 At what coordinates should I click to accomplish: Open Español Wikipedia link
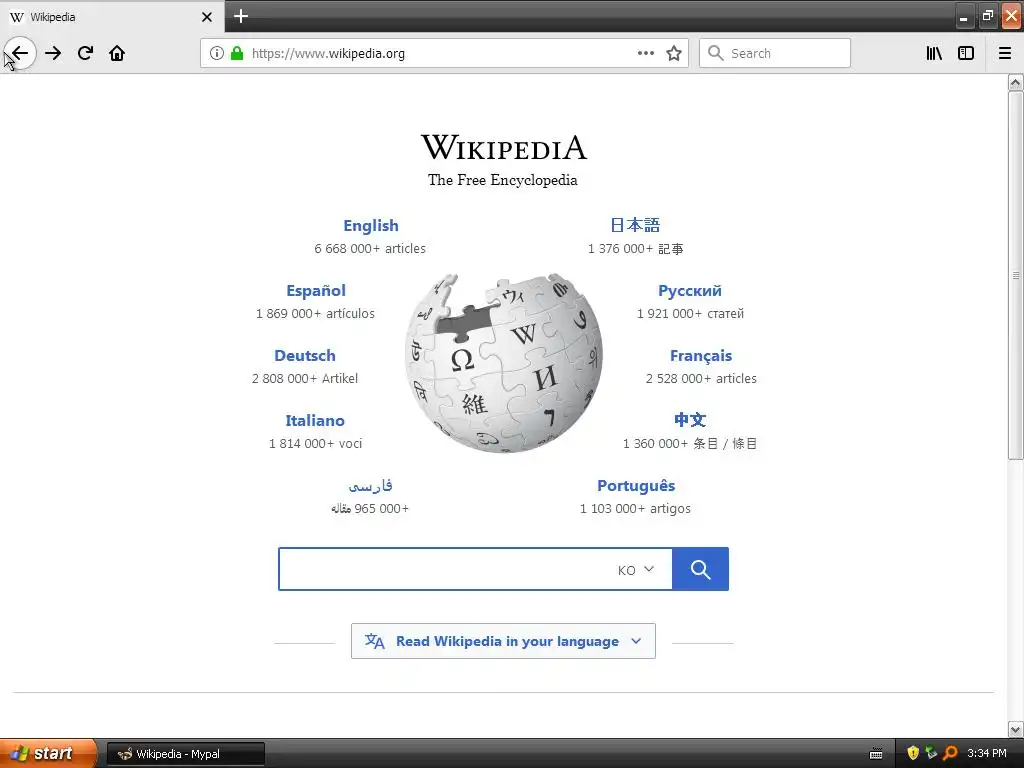(316, 291)
